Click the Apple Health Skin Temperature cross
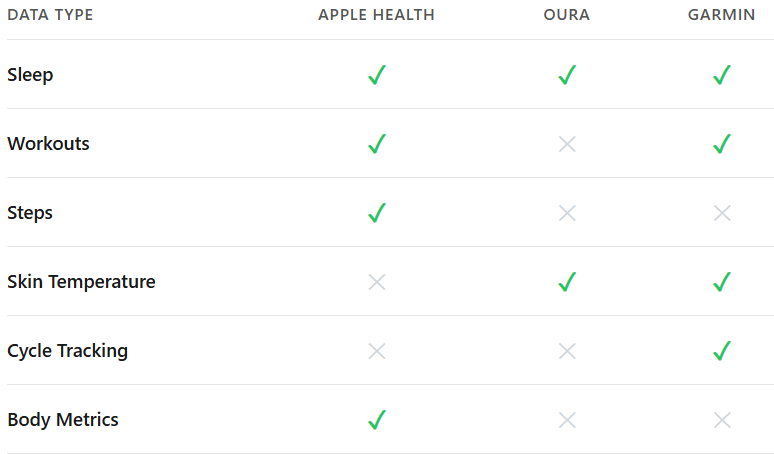 [377, 282]
